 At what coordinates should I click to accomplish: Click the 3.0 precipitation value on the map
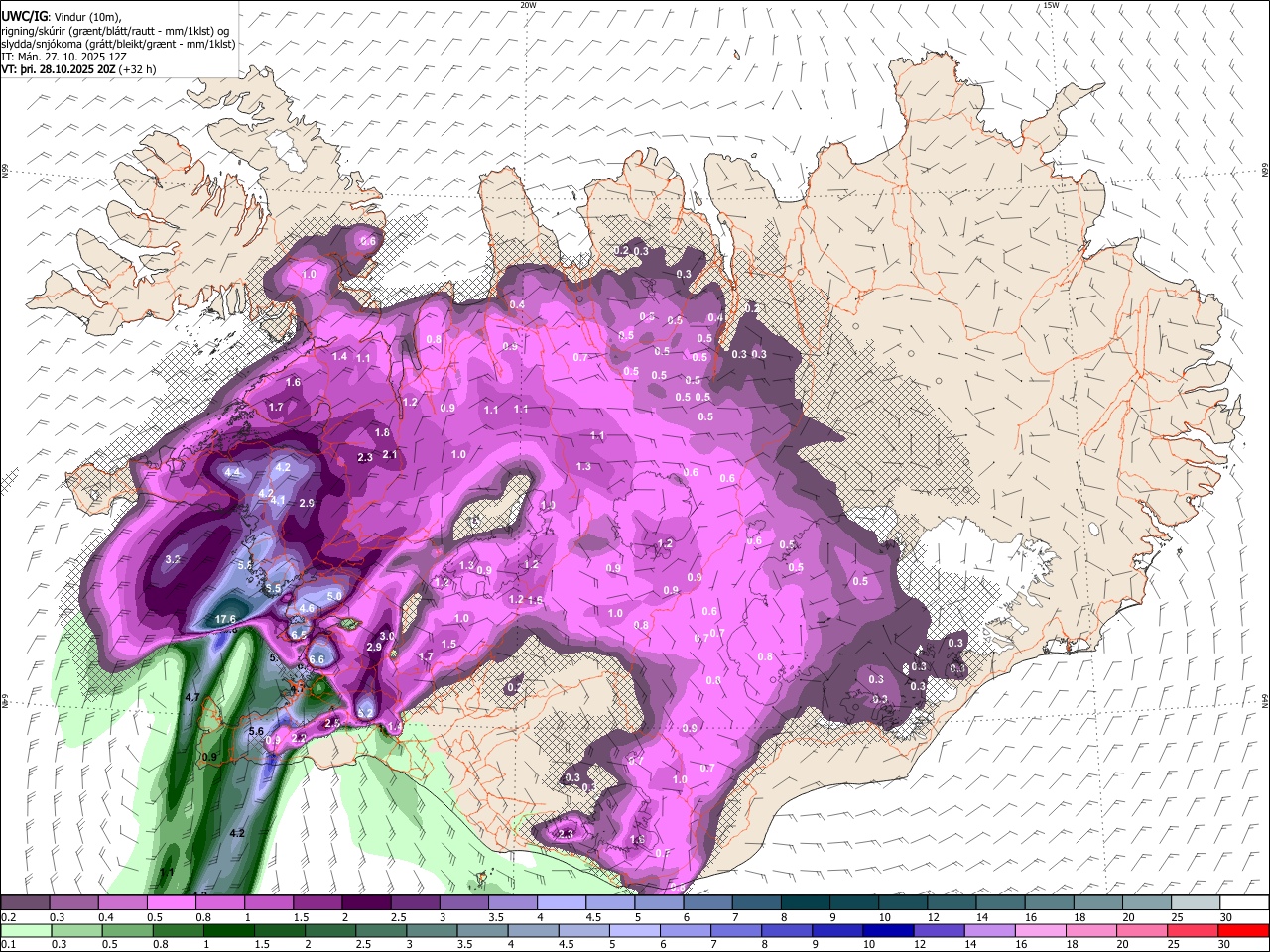(x=388, y=636)
